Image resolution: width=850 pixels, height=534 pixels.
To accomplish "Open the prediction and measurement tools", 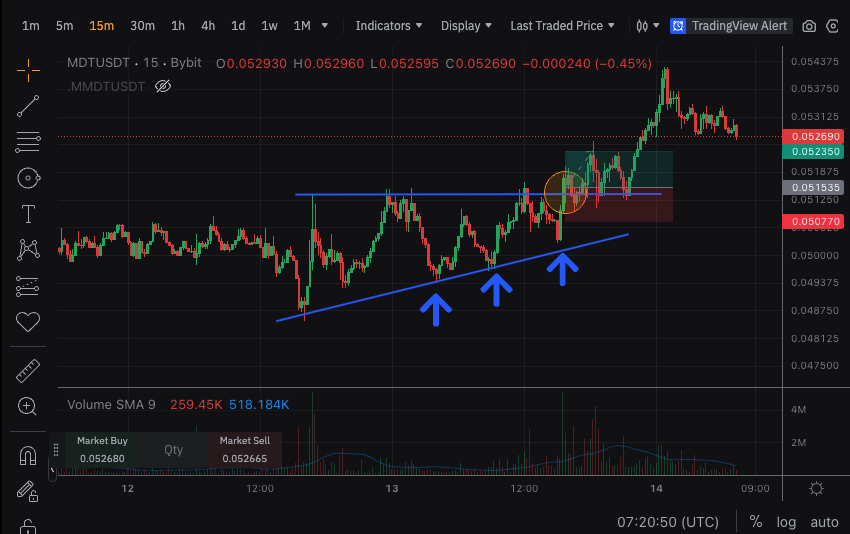I will tap(28, 286).
